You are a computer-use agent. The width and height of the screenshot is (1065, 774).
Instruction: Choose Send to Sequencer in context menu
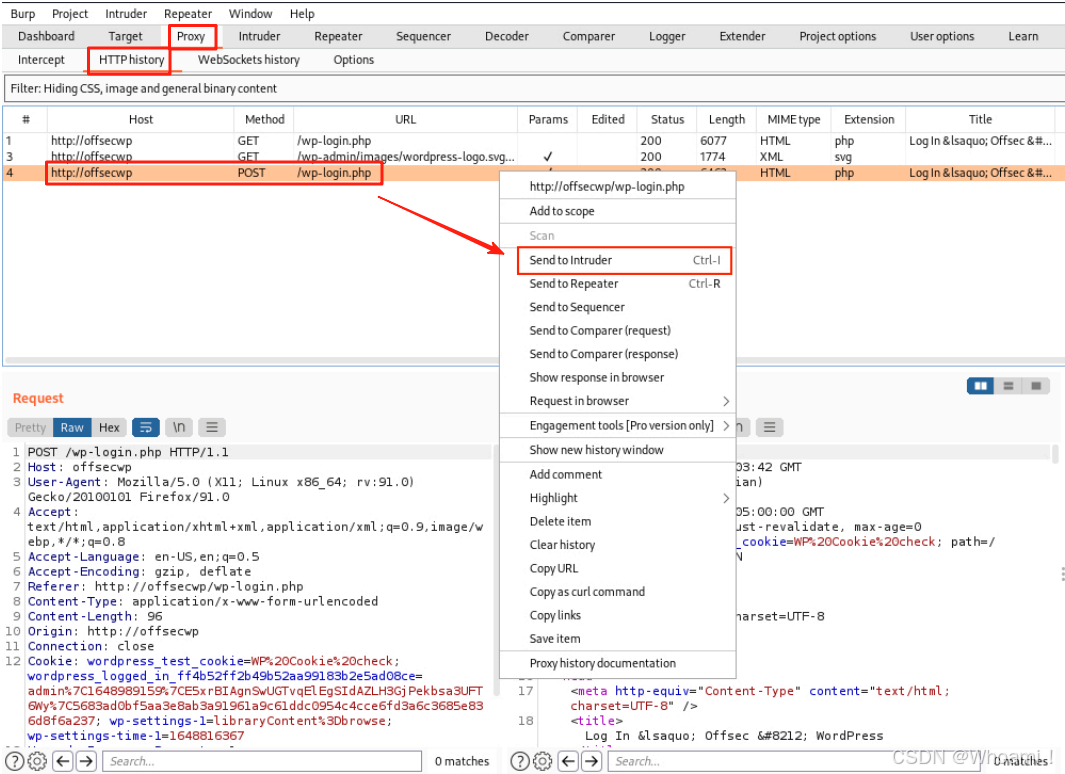coord(617,308)
